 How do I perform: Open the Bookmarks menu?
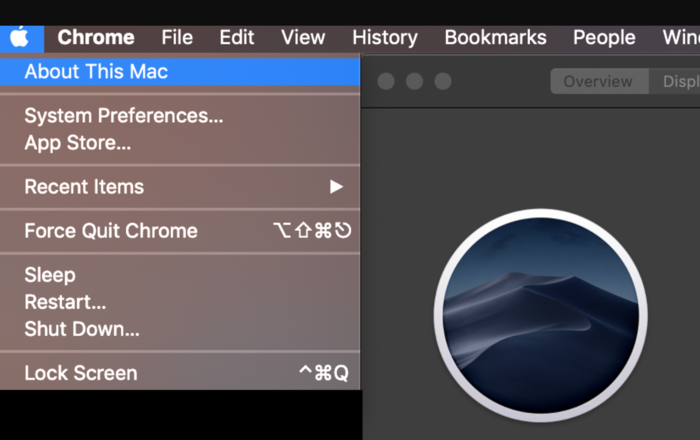[x=495, y=37]
